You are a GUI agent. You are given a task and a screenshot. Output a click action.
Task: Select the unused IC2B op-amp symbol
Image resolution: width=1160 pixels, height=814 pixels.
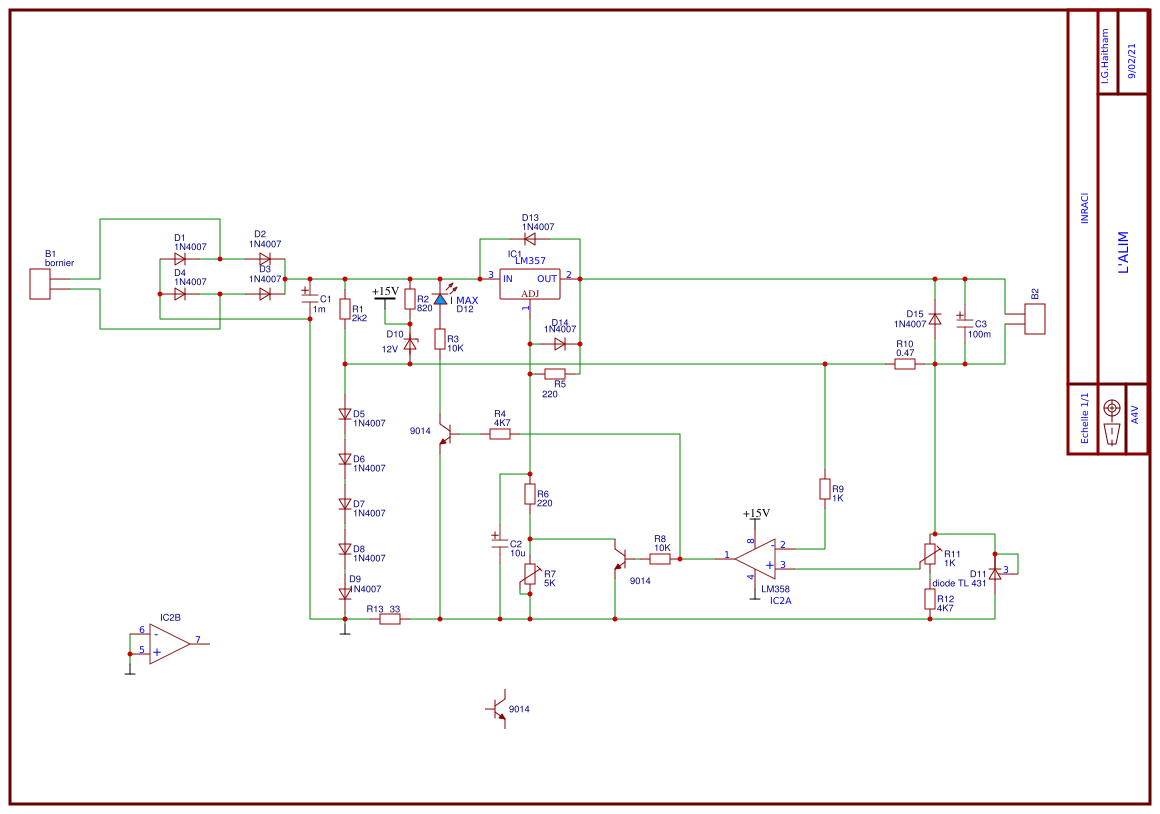pos(169,644)
